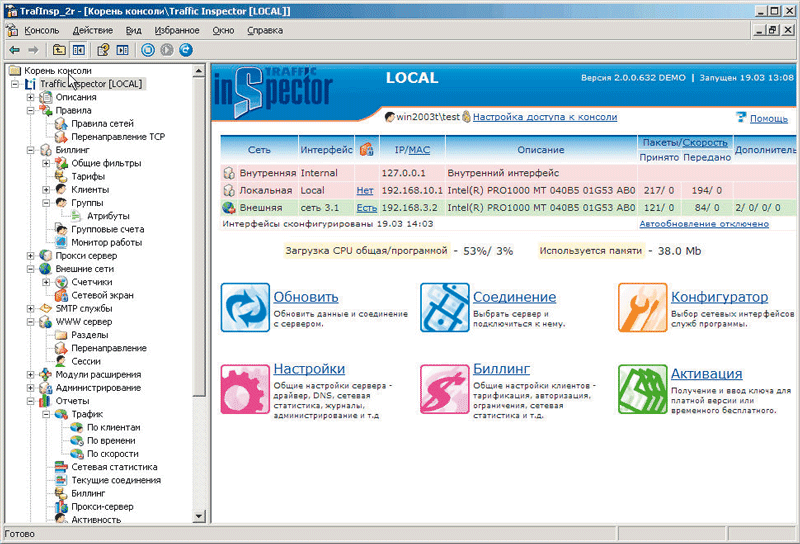The image size is (800, 544).
Task: Click the Соединение connection icon
Action: [x=444, y=308]
